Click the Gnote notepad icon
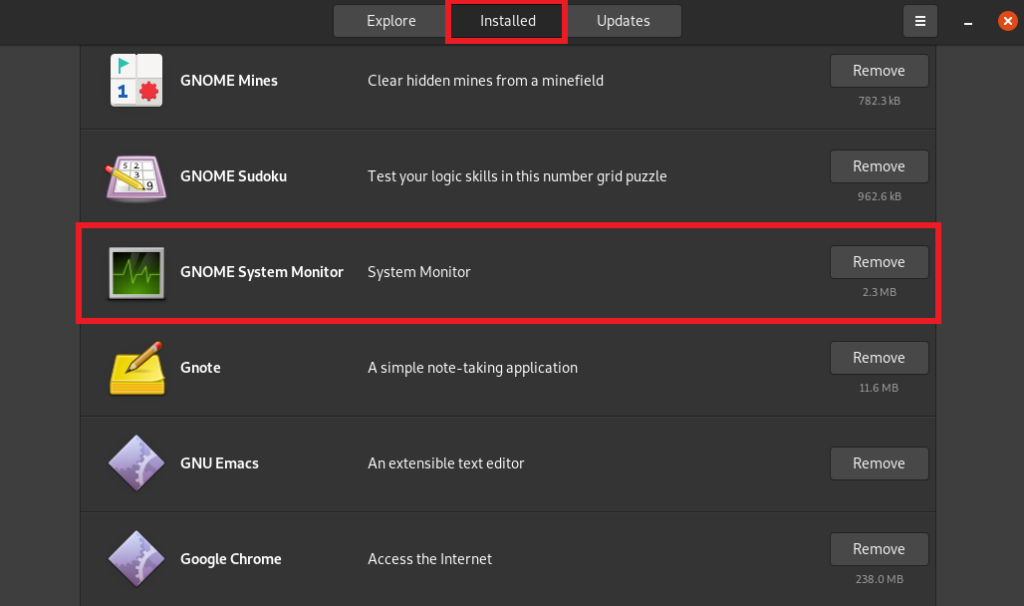1024x606 pixels. (136, 368)
